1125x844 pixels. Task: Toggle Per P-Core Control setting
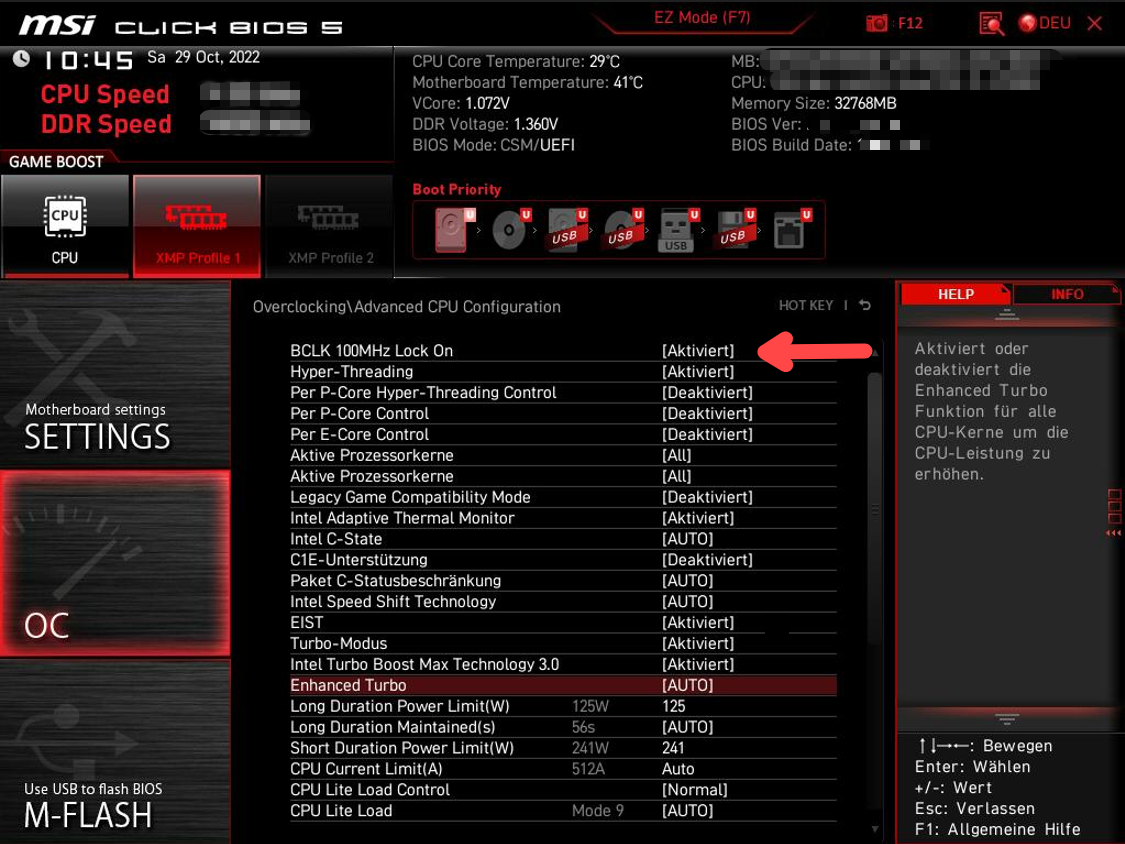(563, 413)
